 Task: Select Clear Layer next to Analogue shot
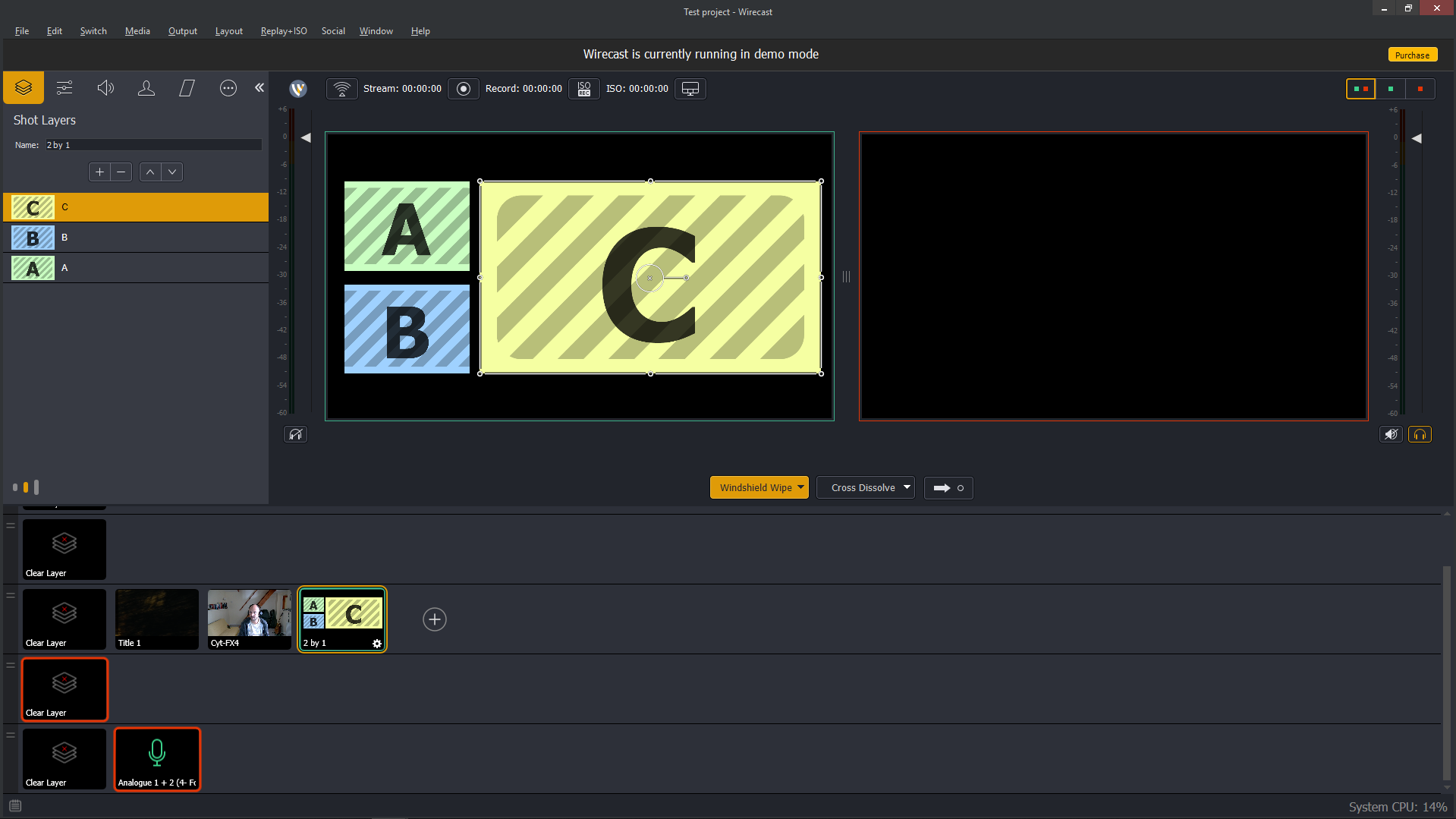(x=64, y=759)
